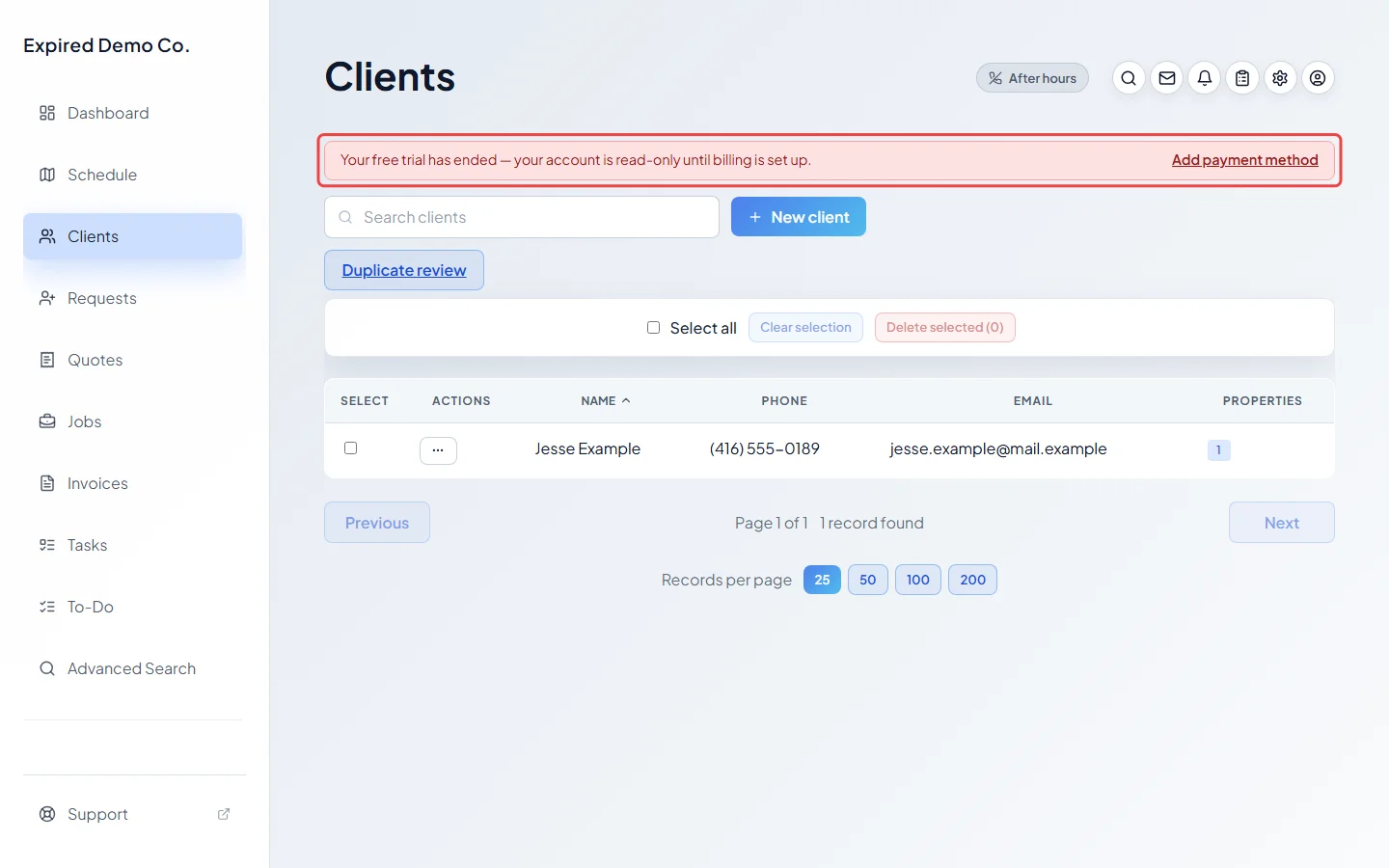Open the settings gear icon

(x=1280, y=78)
